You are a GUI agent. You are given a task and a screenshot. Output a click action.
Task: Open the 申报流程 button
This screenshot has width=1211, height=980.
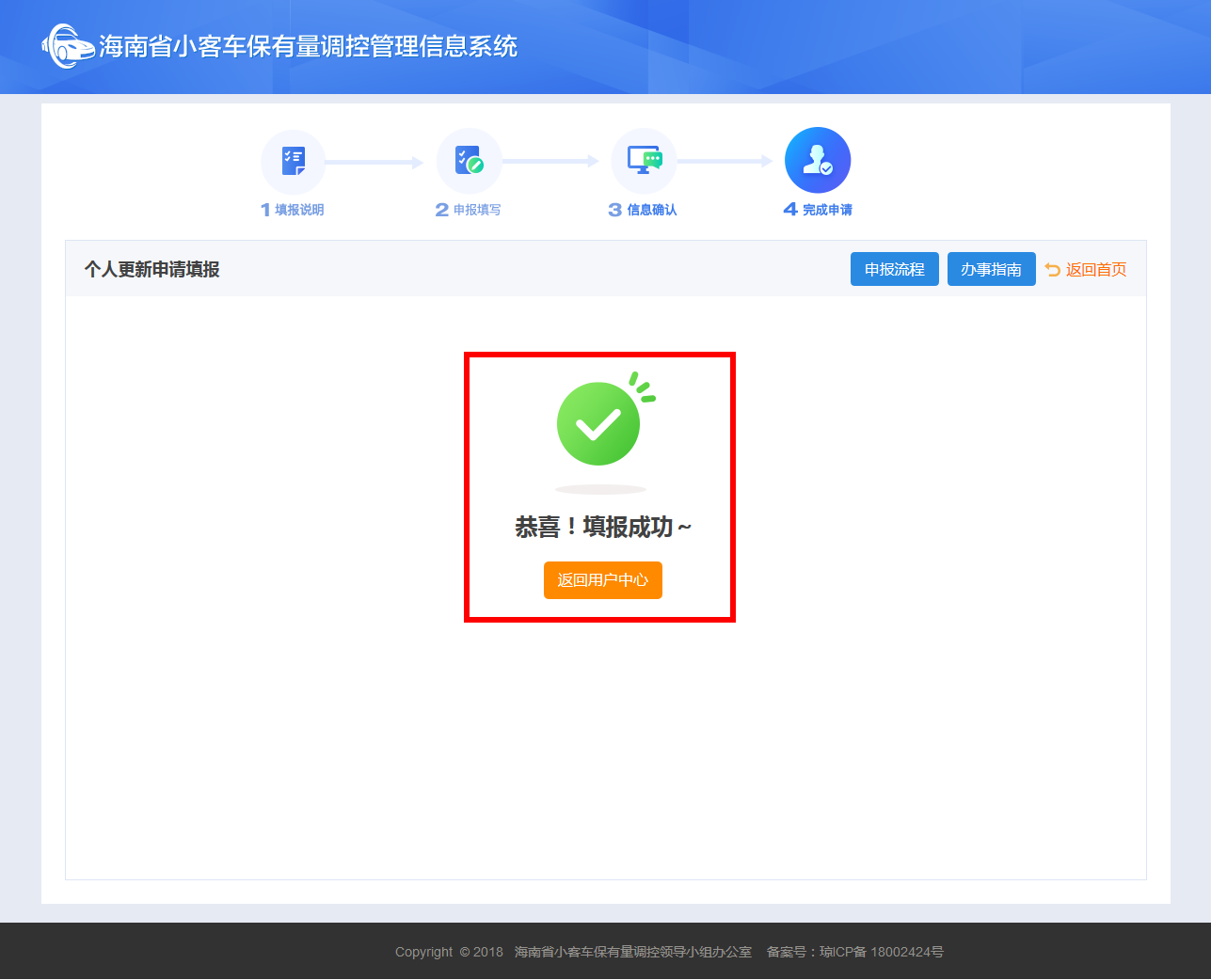(x=895, y=269)
